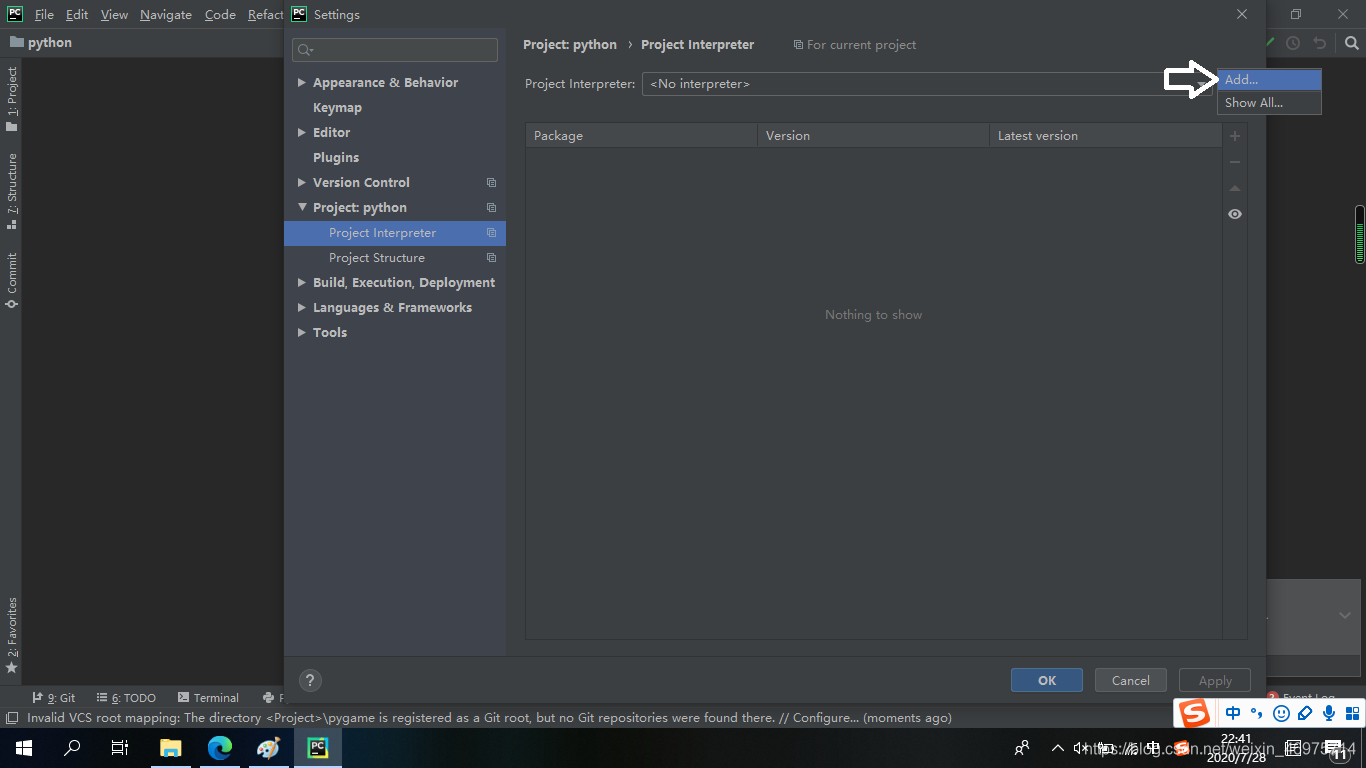Viewport: 1366px width, 768px height.
Task: Open the View menu in PyCharm
Action: coord(114,14)
